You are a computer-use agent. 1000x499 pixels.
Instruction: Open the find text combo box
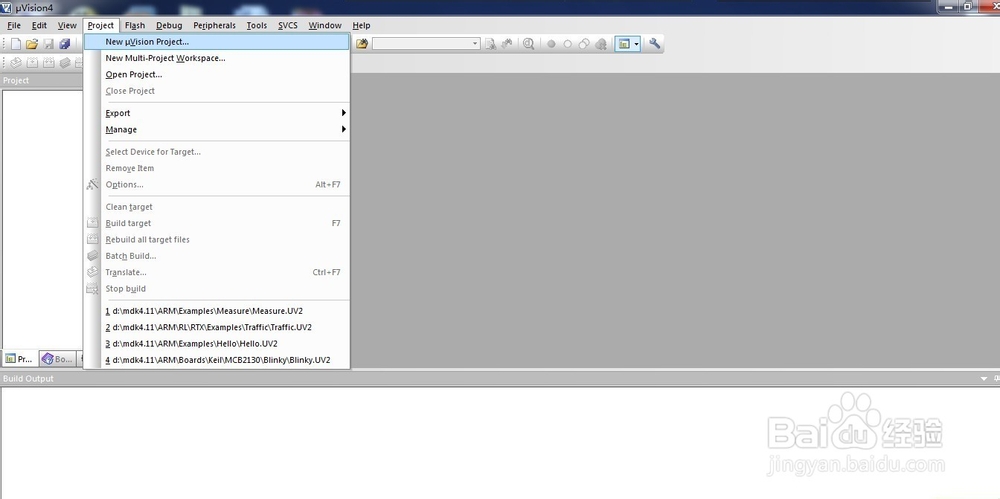(426, 43)
